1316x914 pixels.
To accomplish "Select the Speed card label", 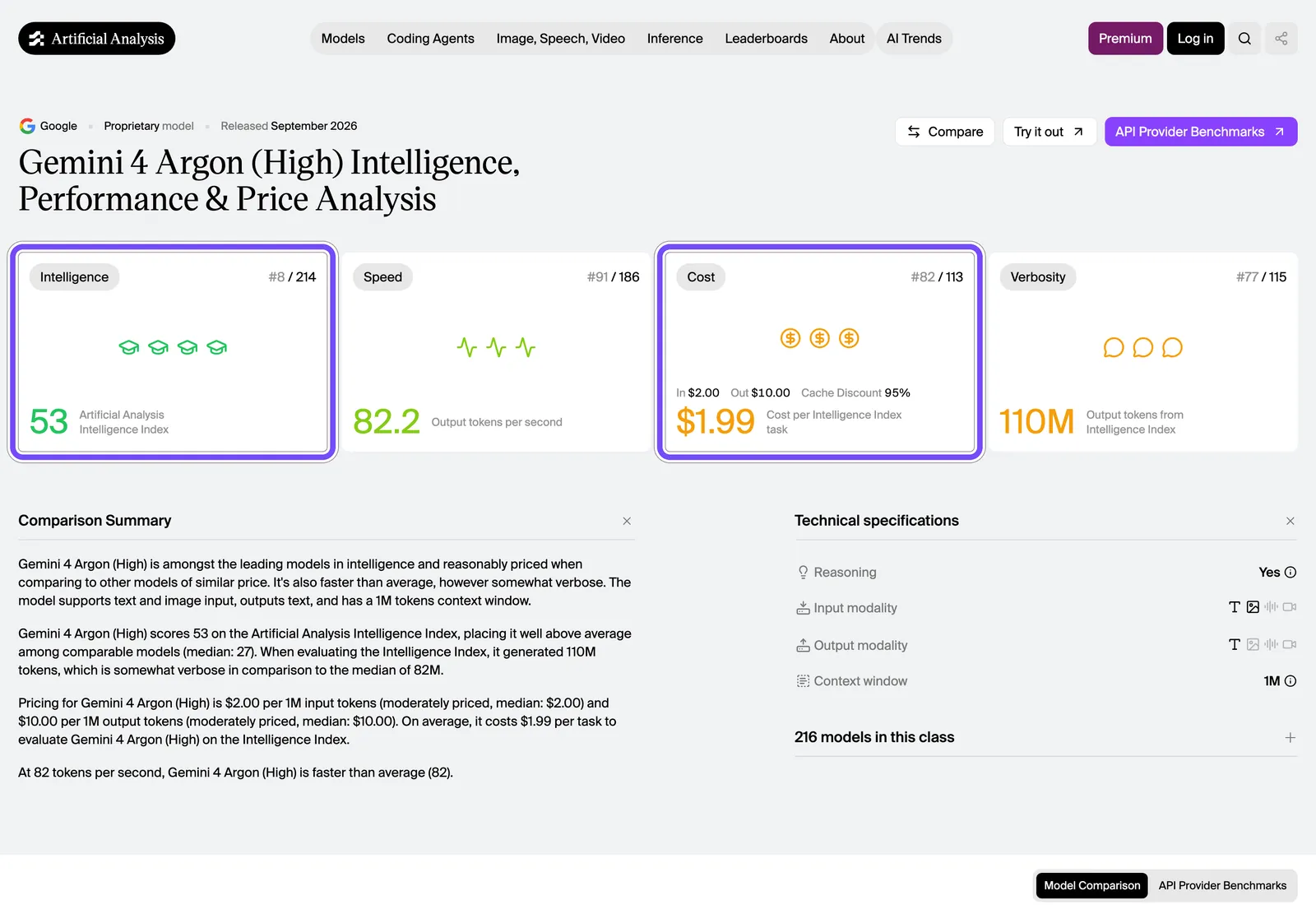I will [383, 277].
